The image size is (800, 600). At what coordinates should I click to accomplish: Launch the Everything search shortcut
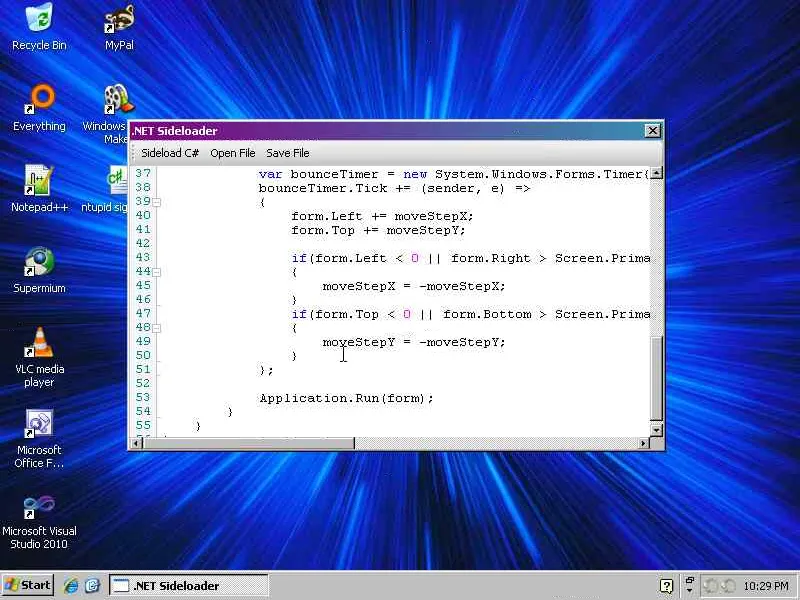[x=39, y=108]
